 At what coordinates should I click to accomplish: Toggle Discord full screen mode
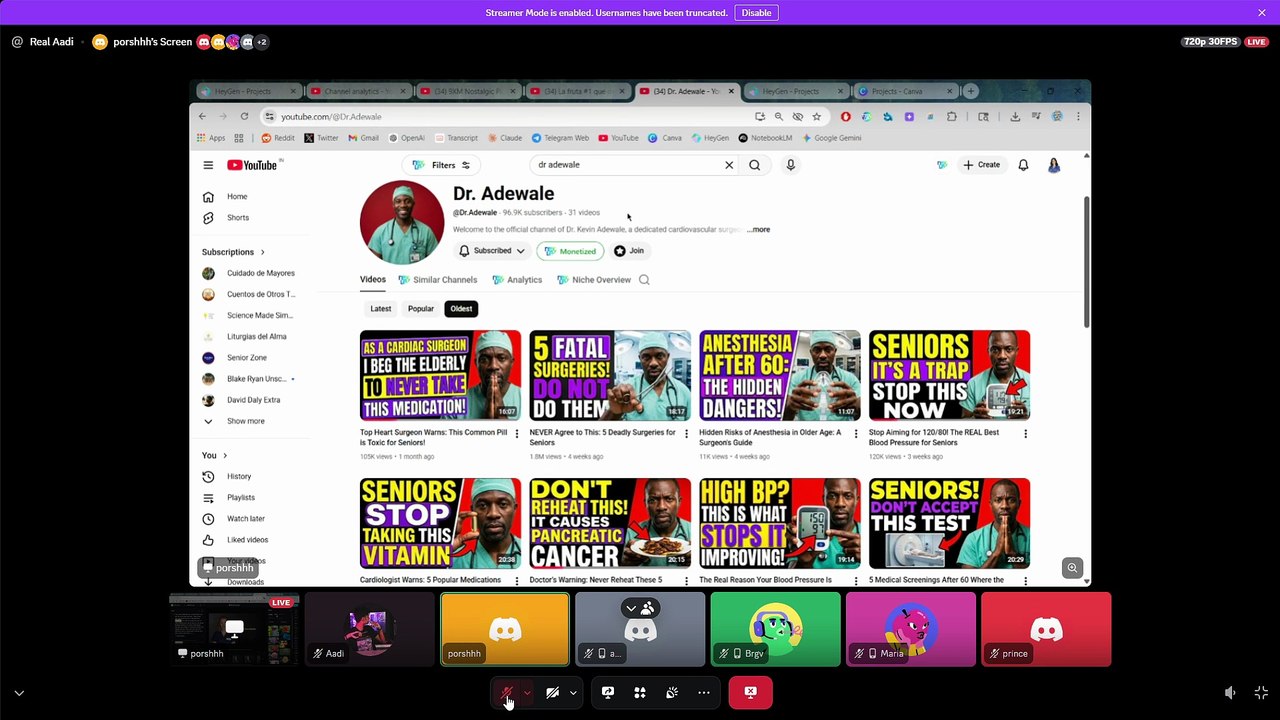pos(1261,692)
